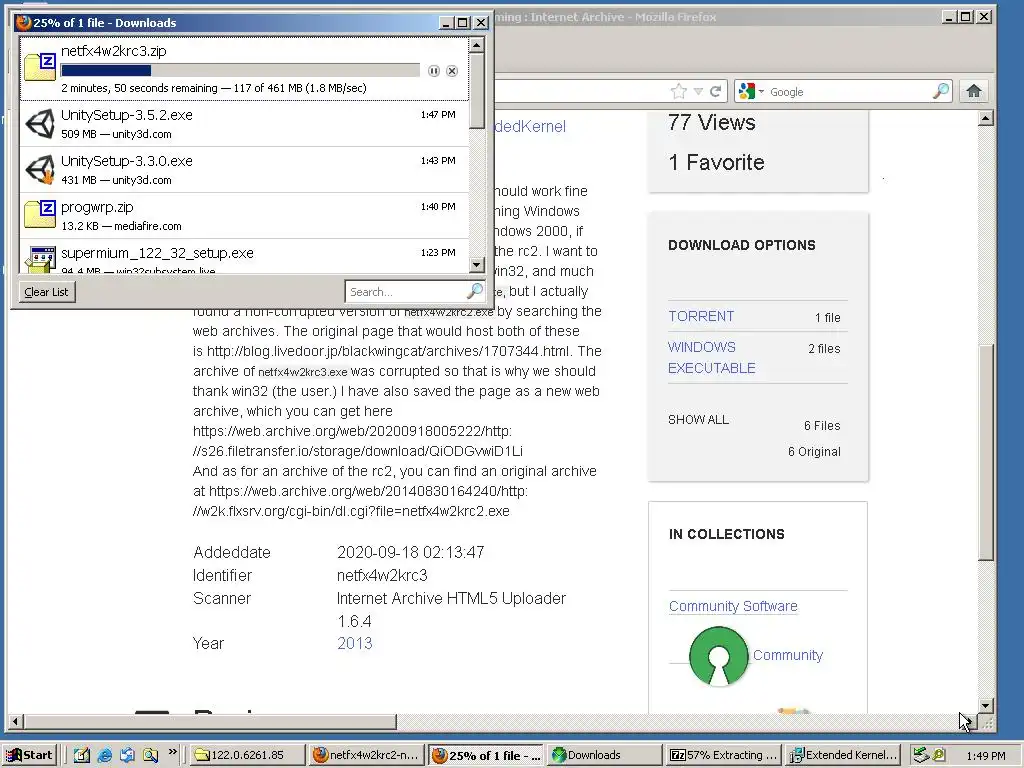Screen dimensions: 1024x768
Task: Focus the Google search box
Action: (x=849, y=91)
